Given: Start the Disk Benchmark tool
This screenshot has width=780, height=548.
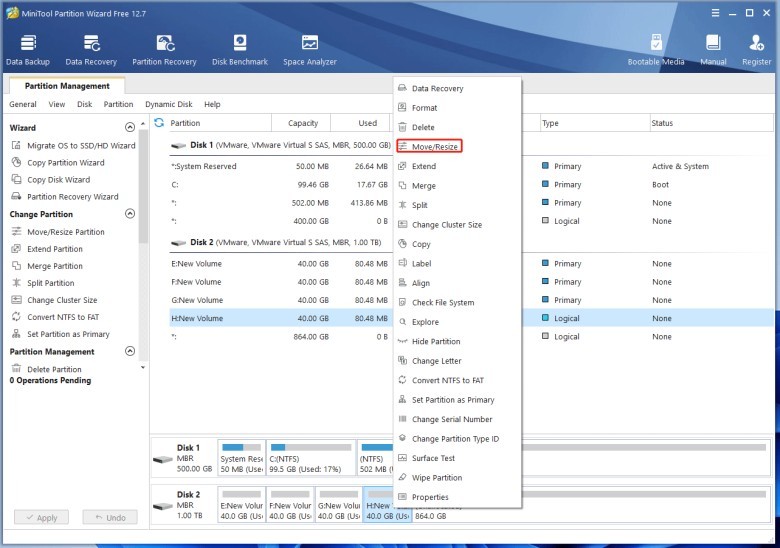Looking at the screenshot, I should [240, 50].
